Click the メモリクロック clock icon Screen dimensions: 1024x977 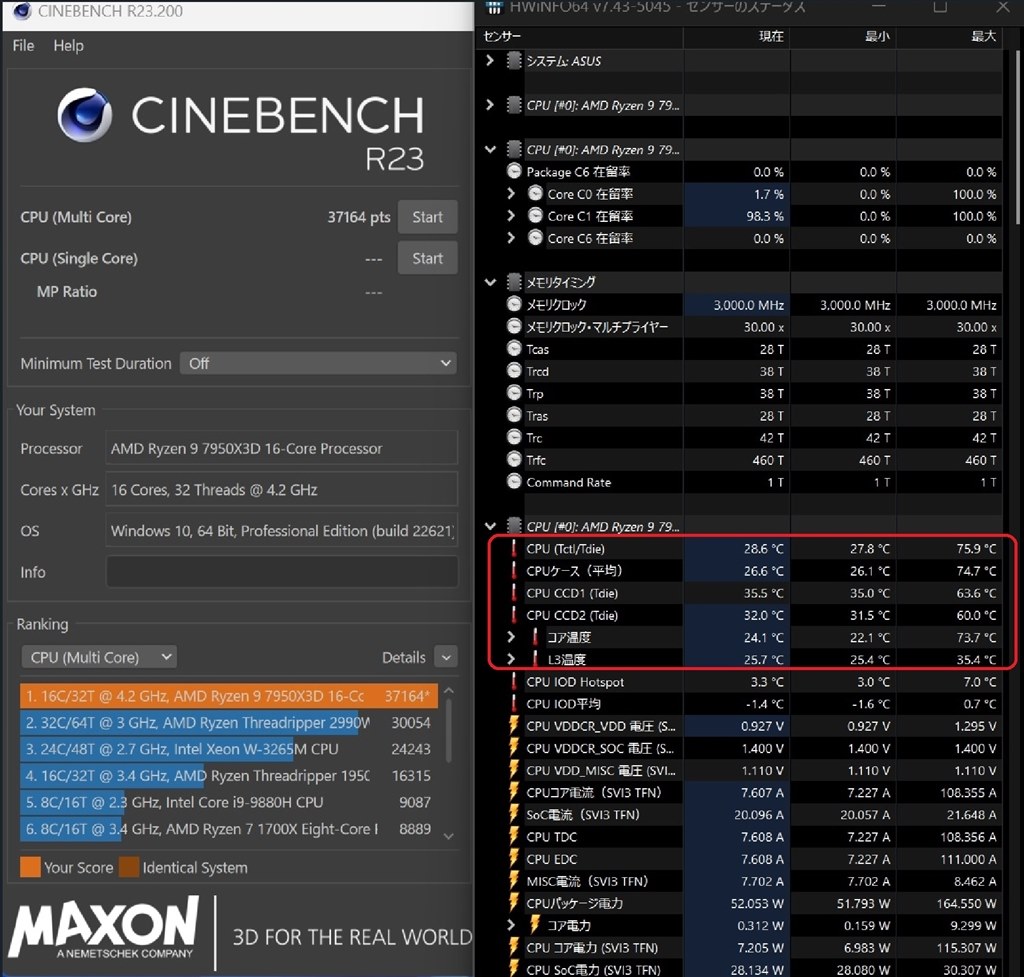(x=515, y=304)
